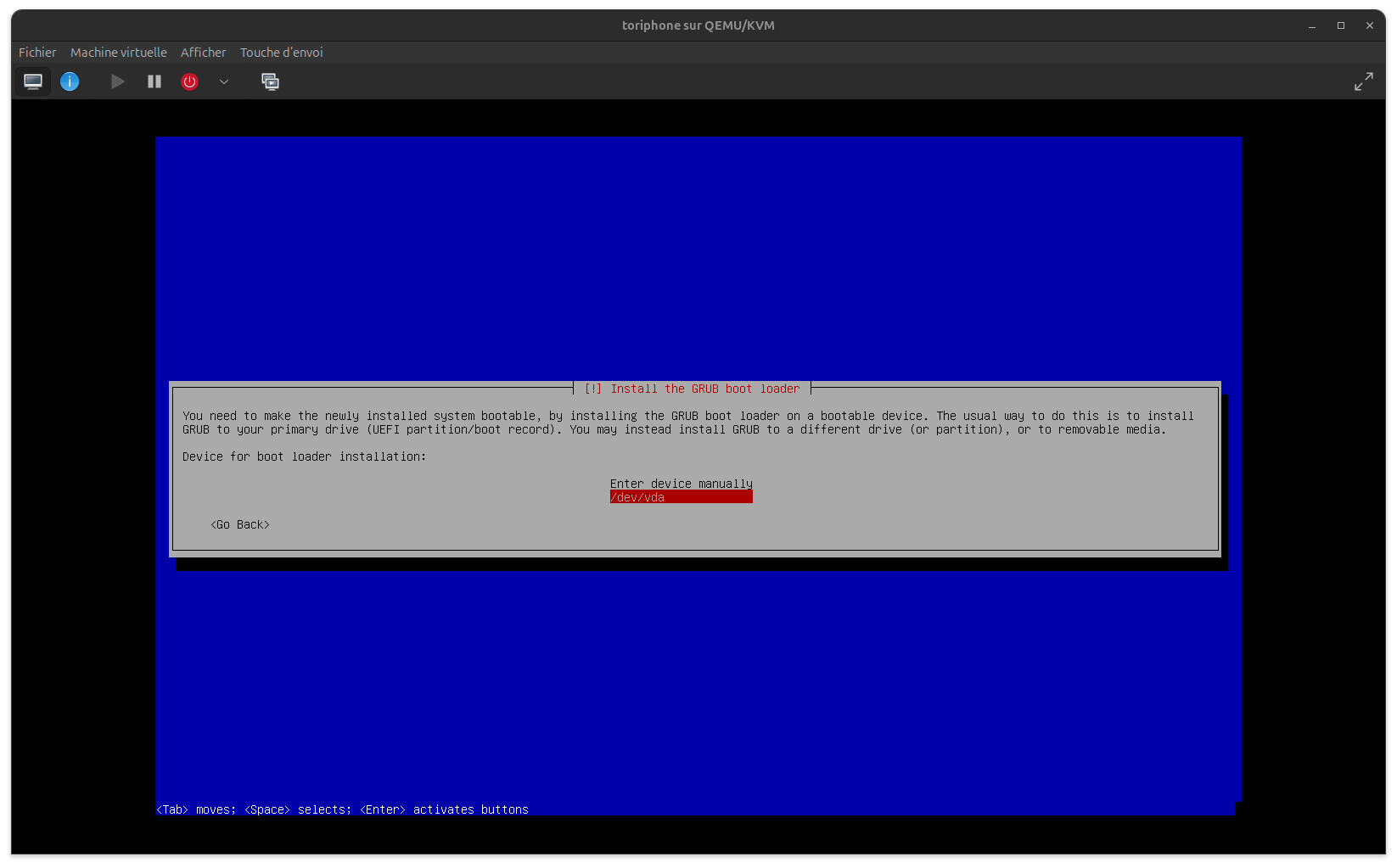
Task: Expand the shutdown options dropdown arrow
Action: point(224,81)
